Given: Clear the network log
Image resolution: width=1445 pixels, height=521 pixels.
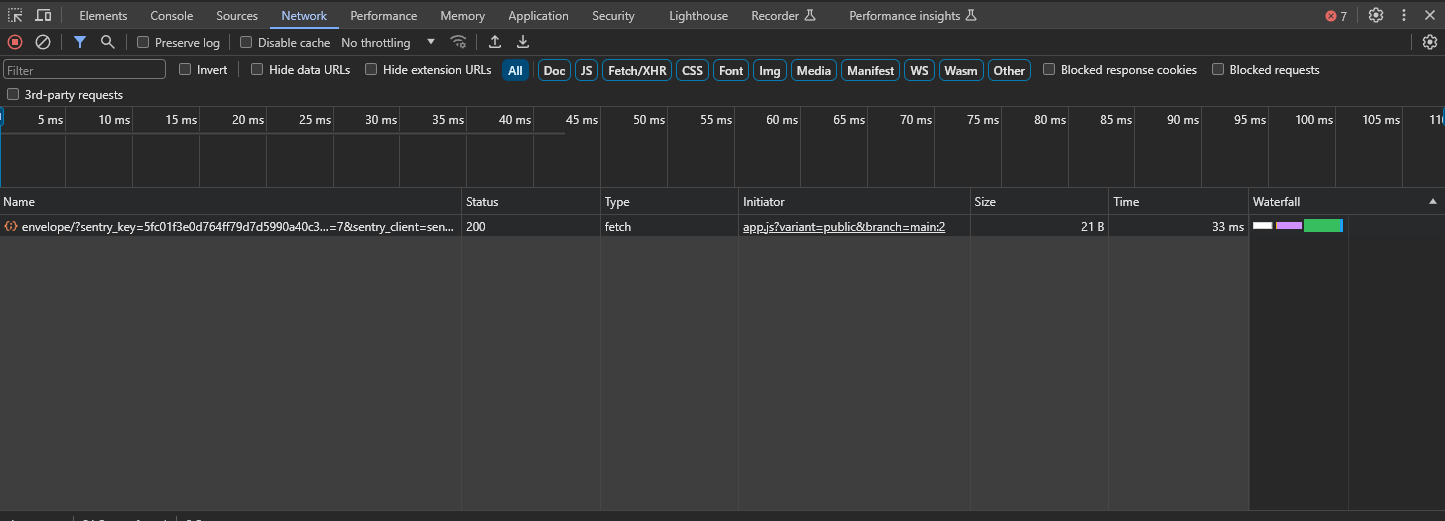Looking at the screenshot, I should (43, 42).
